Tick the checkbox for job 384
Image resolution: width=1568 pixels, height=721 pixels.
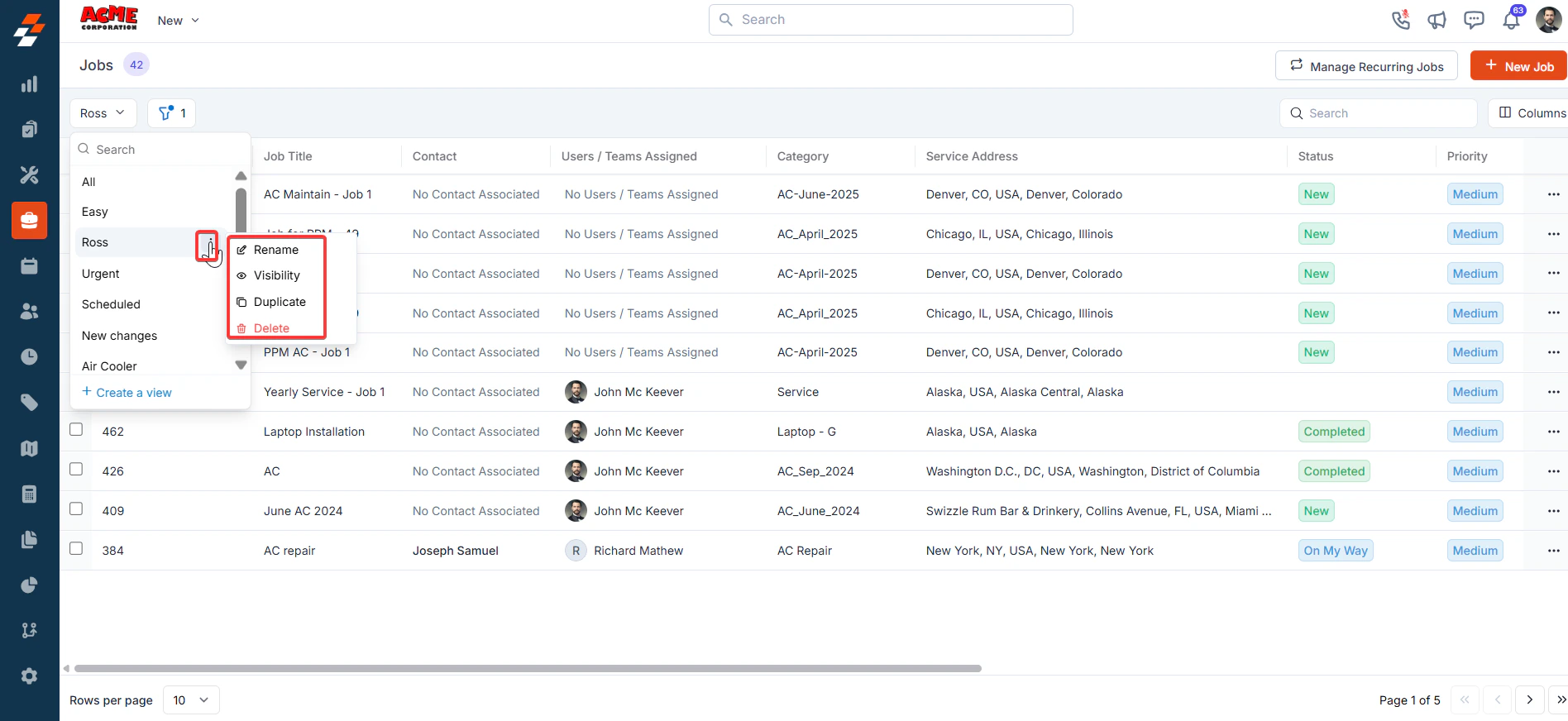coord(76,548)
